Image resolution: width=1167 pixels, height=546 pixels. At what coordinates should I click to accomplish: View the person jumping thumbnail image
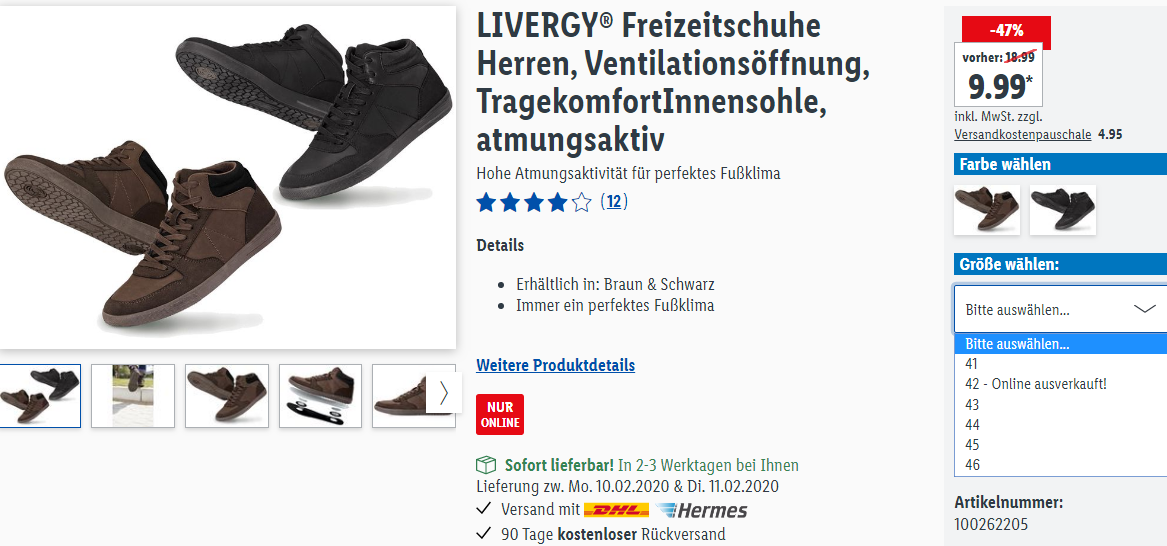point(133,396)
